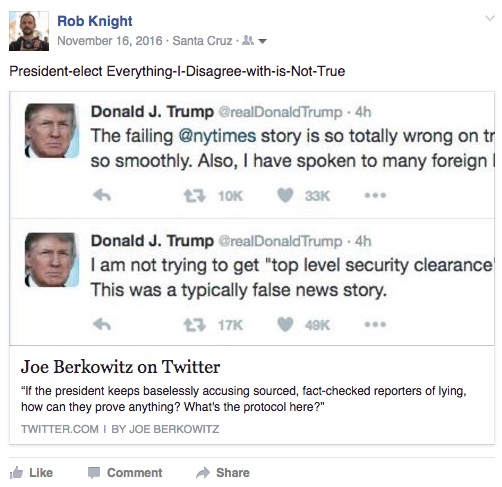The width and height of the screenshot is (502, 487).
Task: Click heart icon showing 49K likes
Action: (285, 324)
